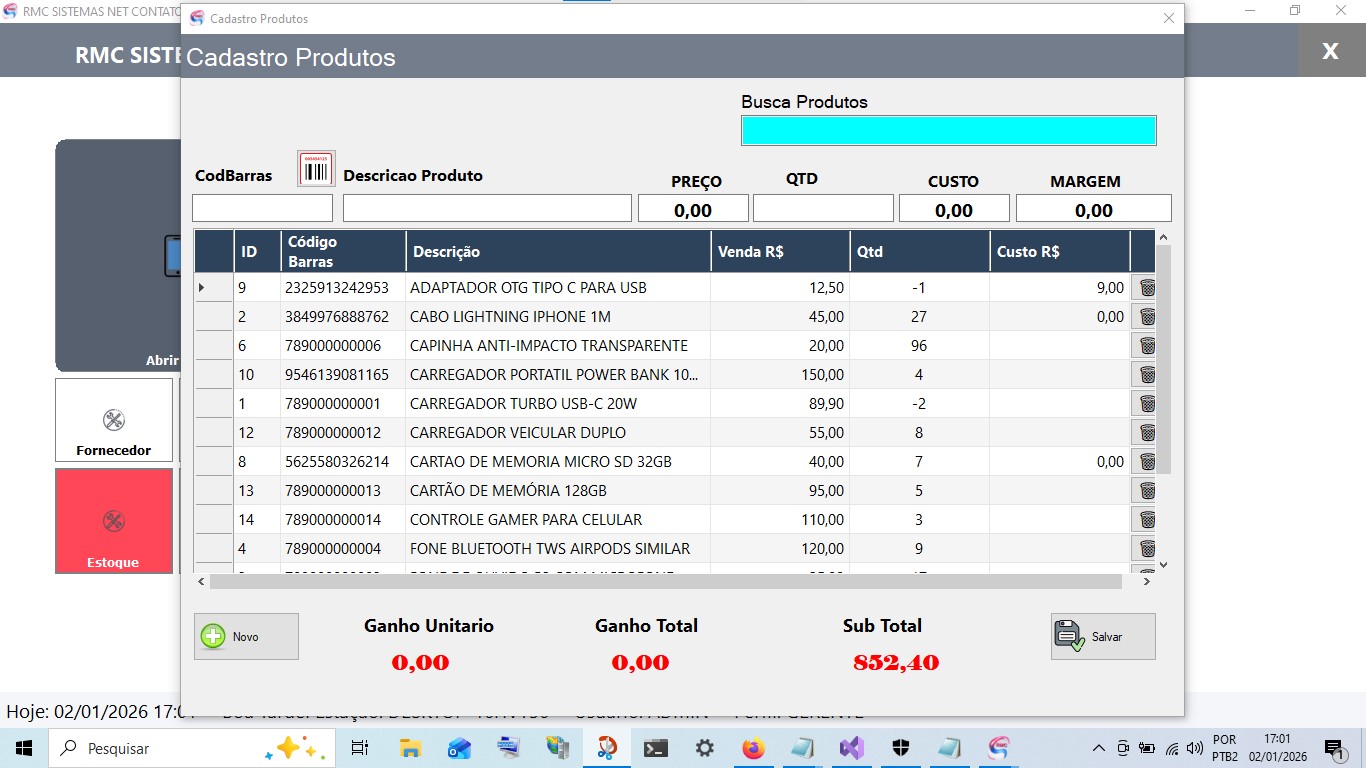Remove CARREGADOR VEICULAR DUPLO using its trash icon
The height and width of the screenshot is (768, 1366).
coord(1147,433)
